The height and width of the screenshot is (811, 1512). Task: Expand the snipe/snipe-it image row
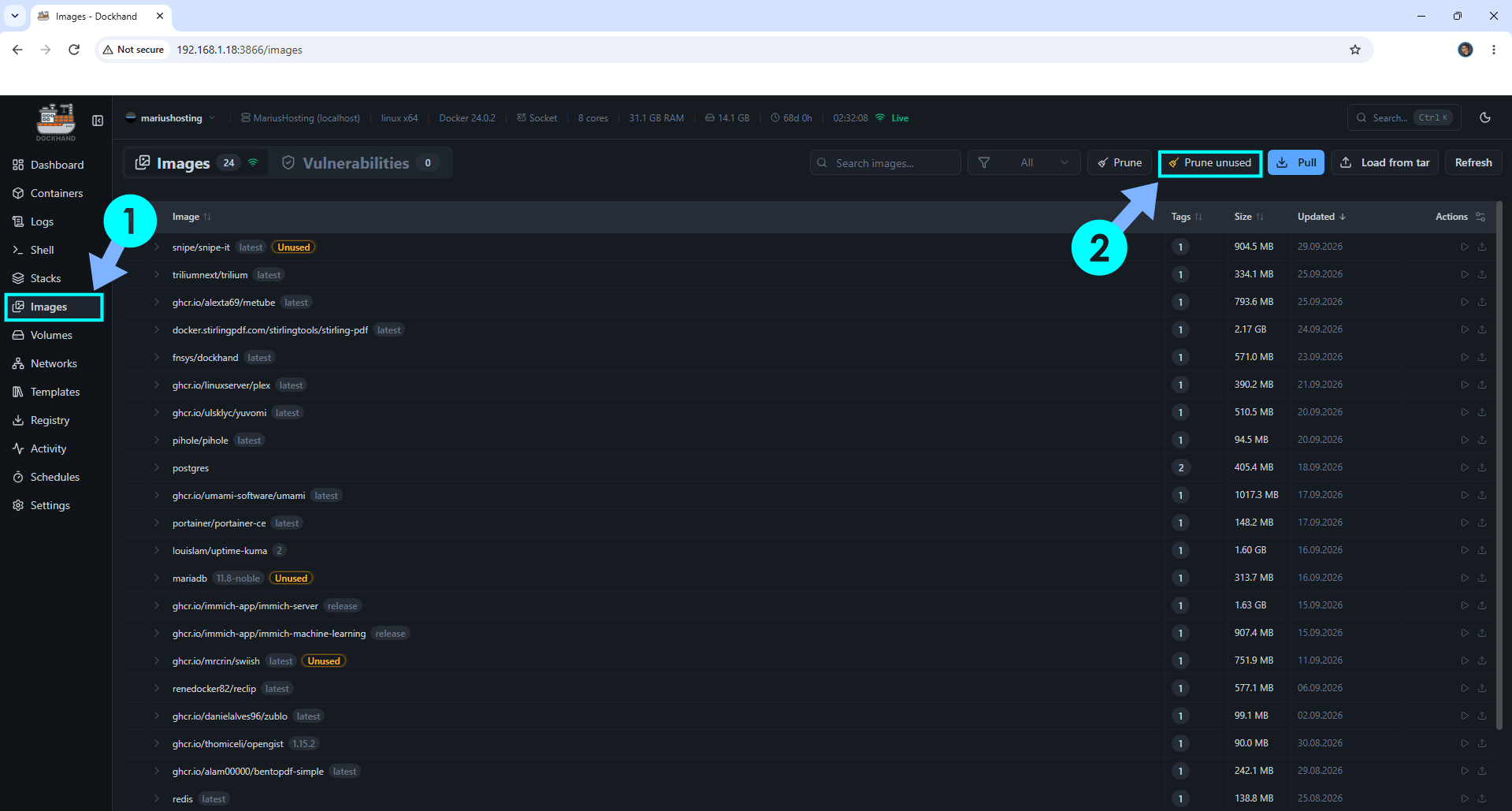pos(157,247)
